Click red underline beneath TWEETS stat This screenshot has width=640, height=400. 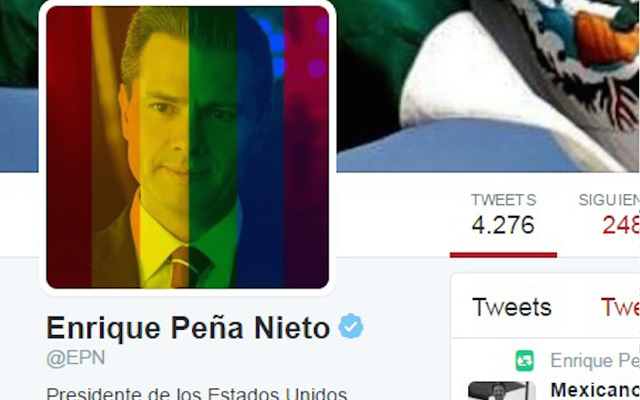503,255
